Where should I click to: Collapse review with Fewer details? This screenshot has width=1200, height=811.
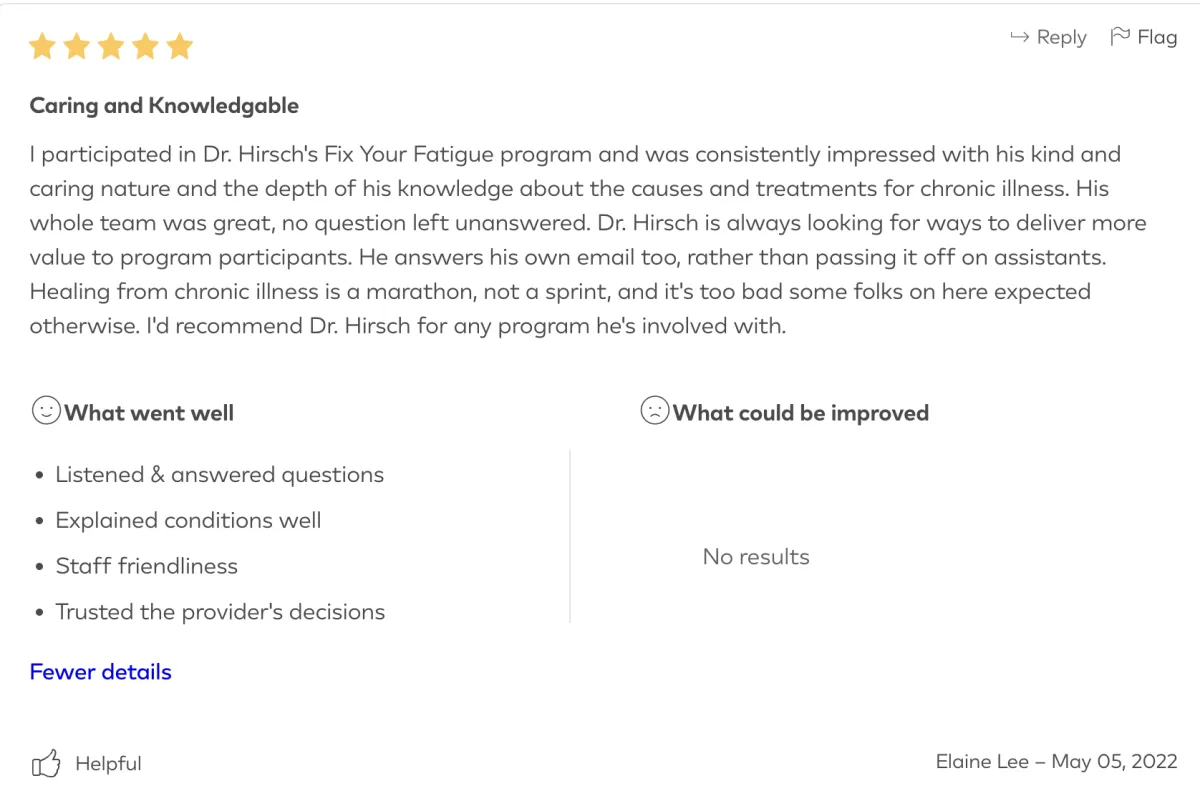[100, 672]
